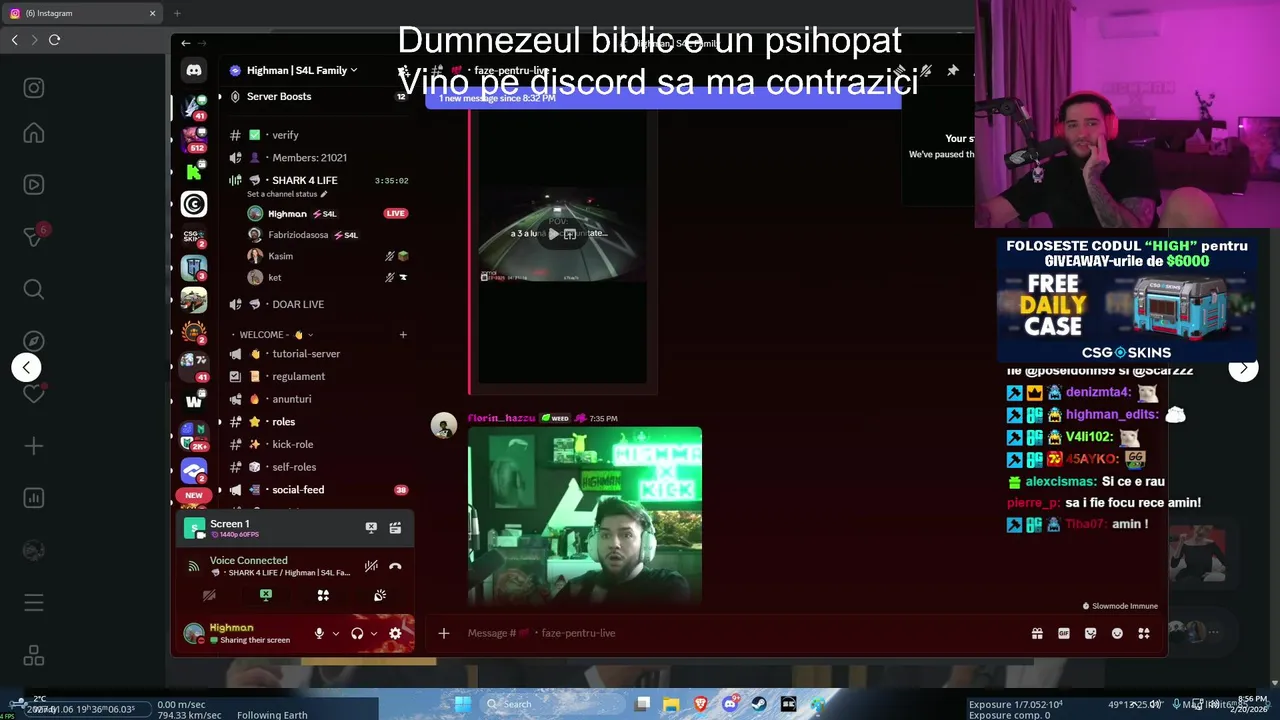Collapse the WELCOME channel category
This screenshot has height=720, width=1280.
pos(270,335)
